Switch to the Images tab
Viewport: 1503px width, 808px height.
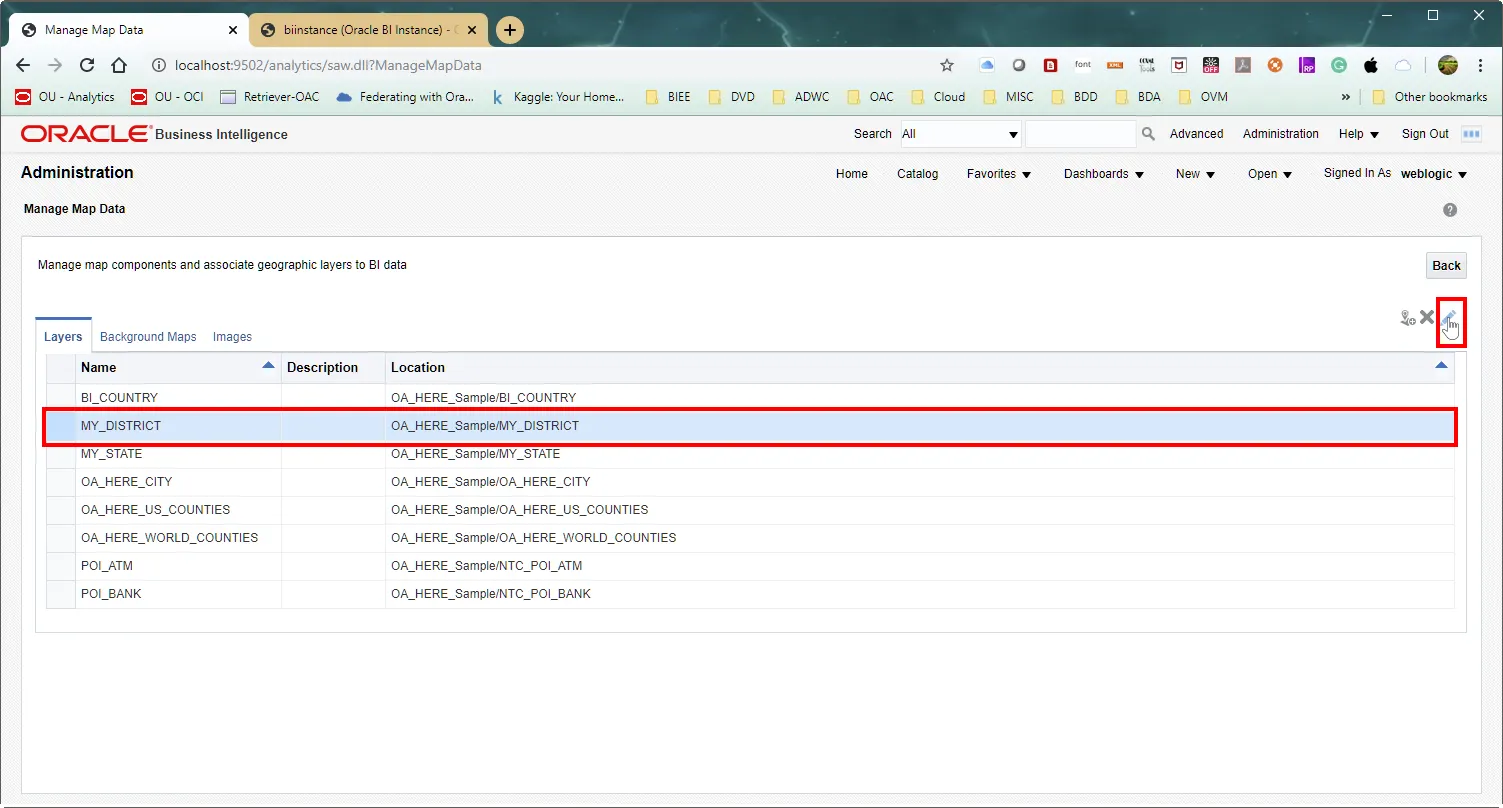(x=232, y=337)
